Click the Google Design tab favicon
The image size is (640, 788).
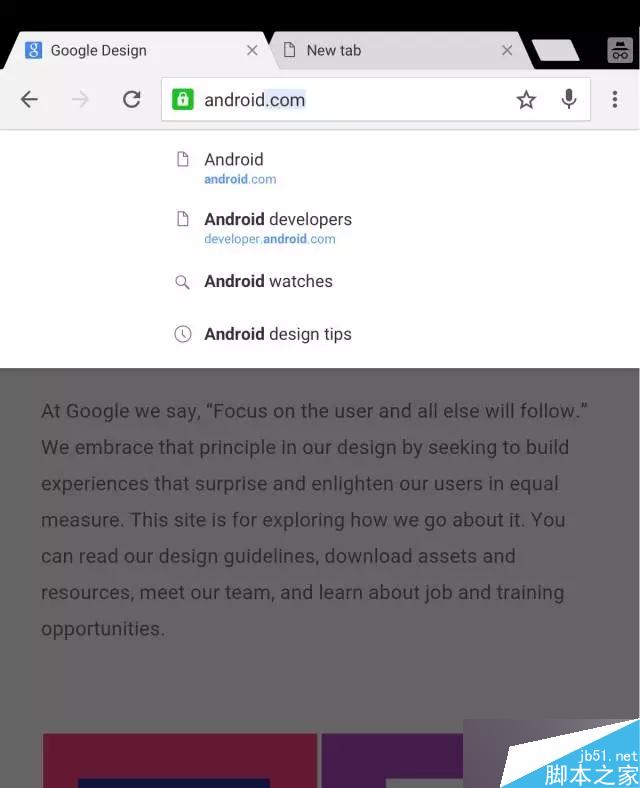(34, 50)
